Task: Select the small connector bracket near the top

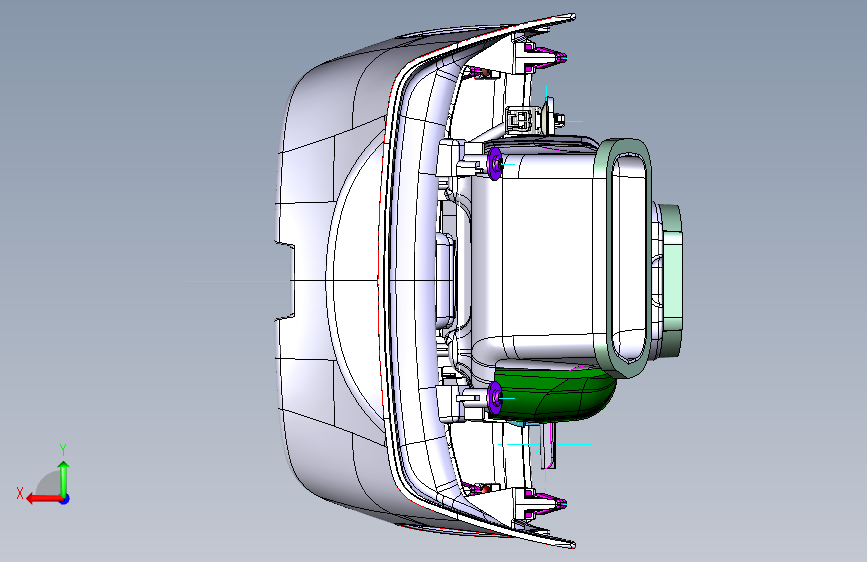Action: (x=520, y=119)
